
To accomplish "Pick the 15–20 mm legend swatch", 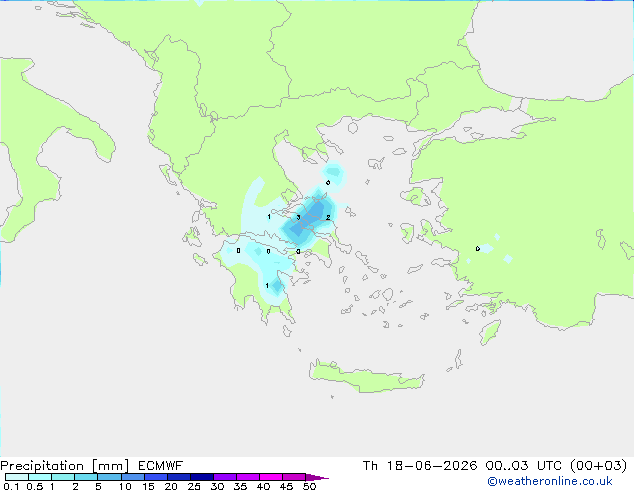I will (155, 477).
